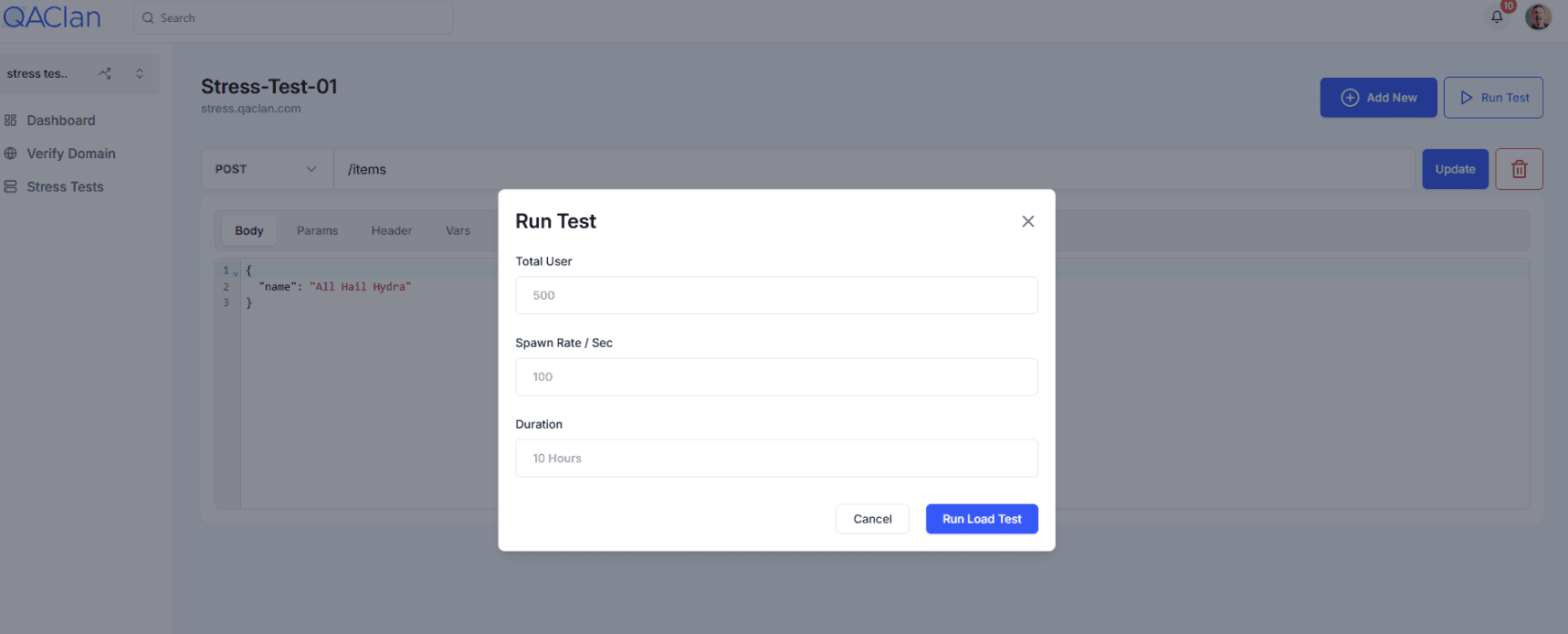Click the /items endpoint path field
This screenshot has height=634, width=1568.
coord(874,169)
